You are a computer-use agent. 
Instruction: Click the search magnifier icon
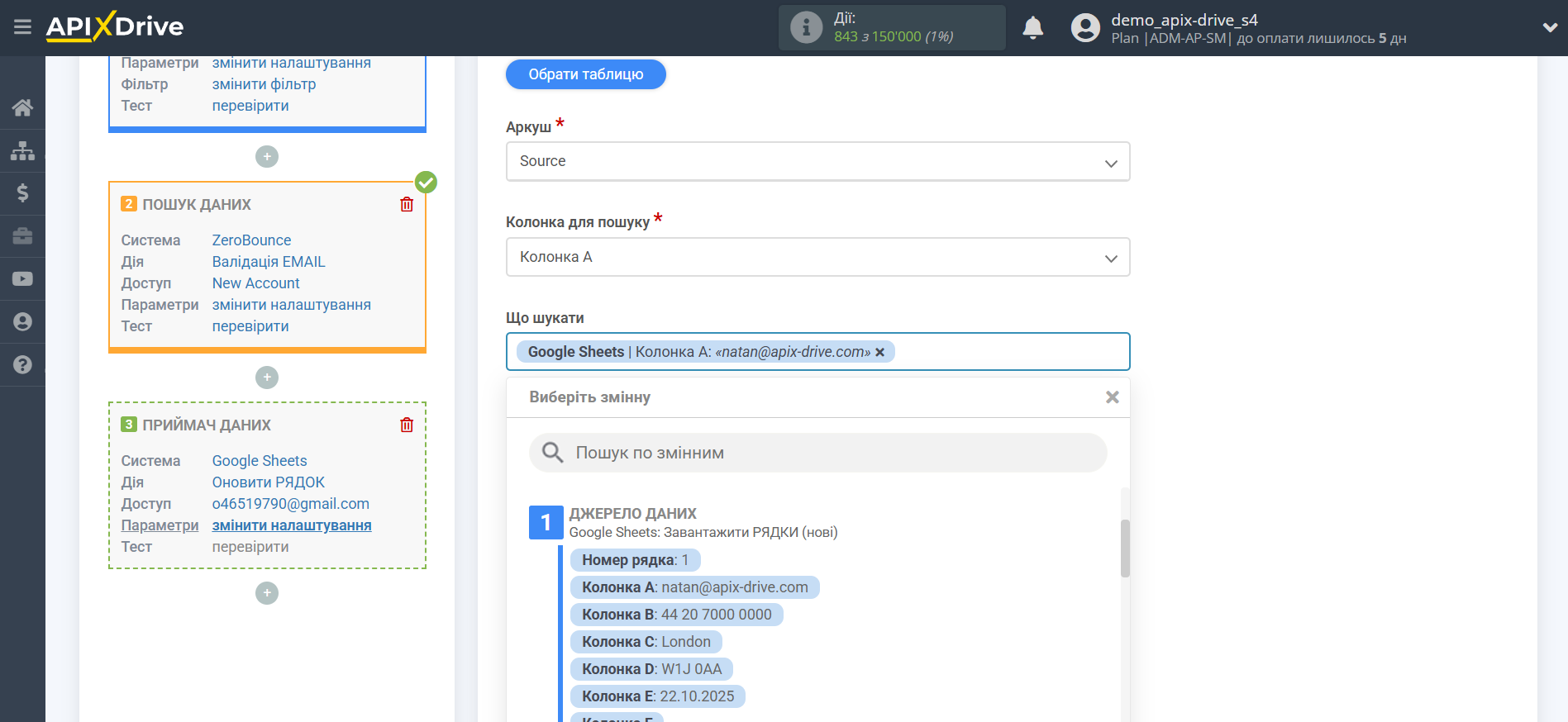click(552, 453)
